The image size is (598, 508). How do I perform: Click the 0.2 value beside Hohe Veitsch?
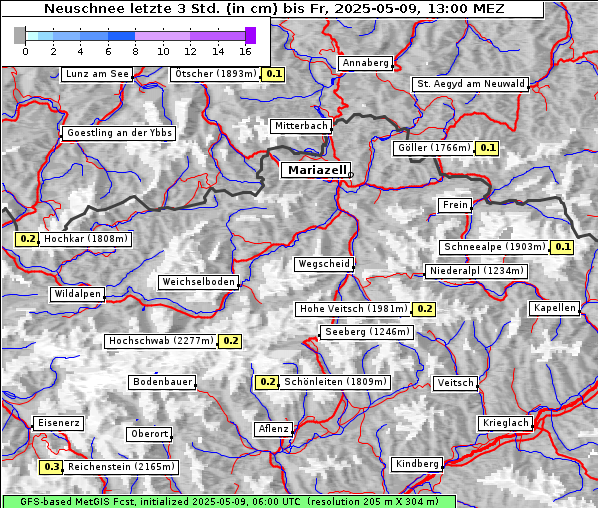(424, 309)
